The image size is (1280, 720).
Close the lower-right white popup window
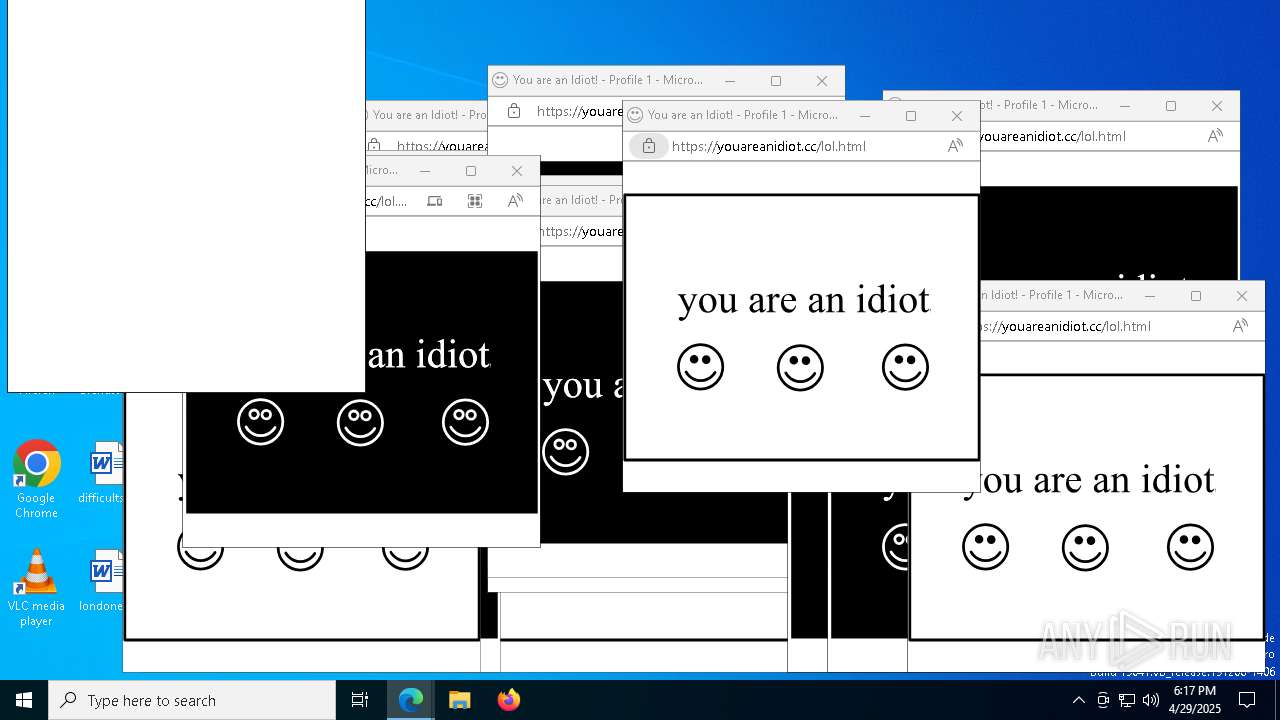(x=1242, y=296)
